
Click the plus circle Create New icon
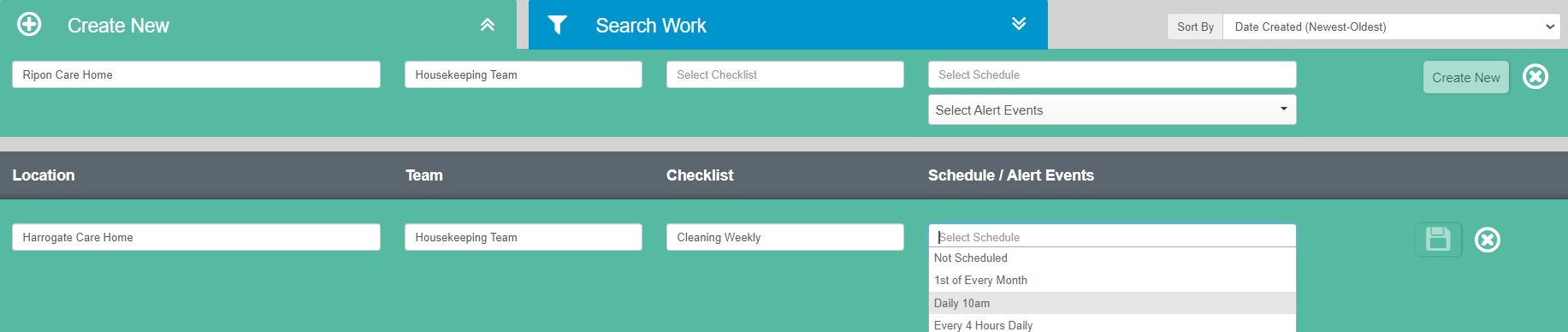coord(29,25)
